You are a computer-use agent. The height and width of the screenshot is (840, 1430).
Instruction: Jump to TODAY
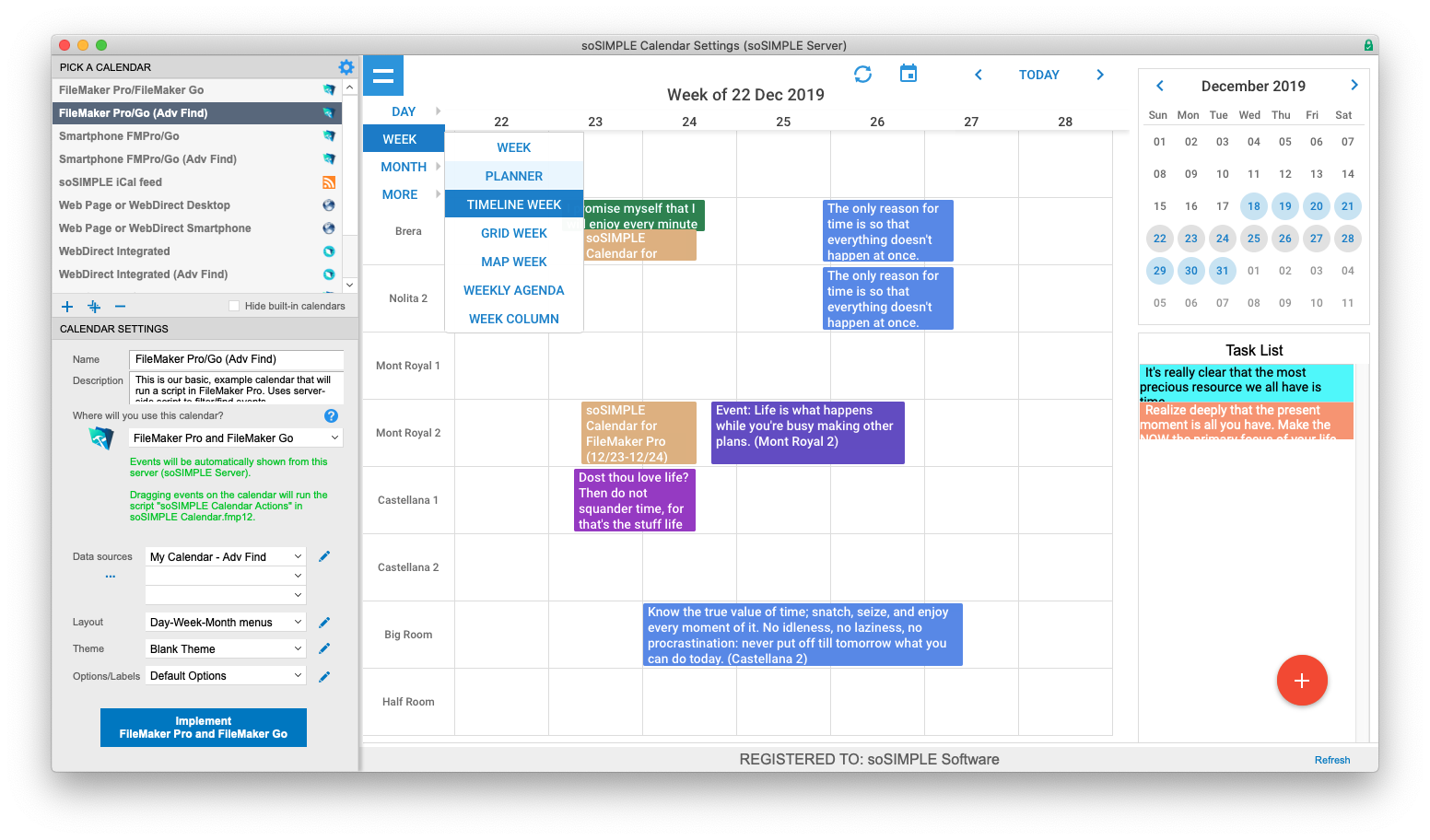click(1039, 75)
